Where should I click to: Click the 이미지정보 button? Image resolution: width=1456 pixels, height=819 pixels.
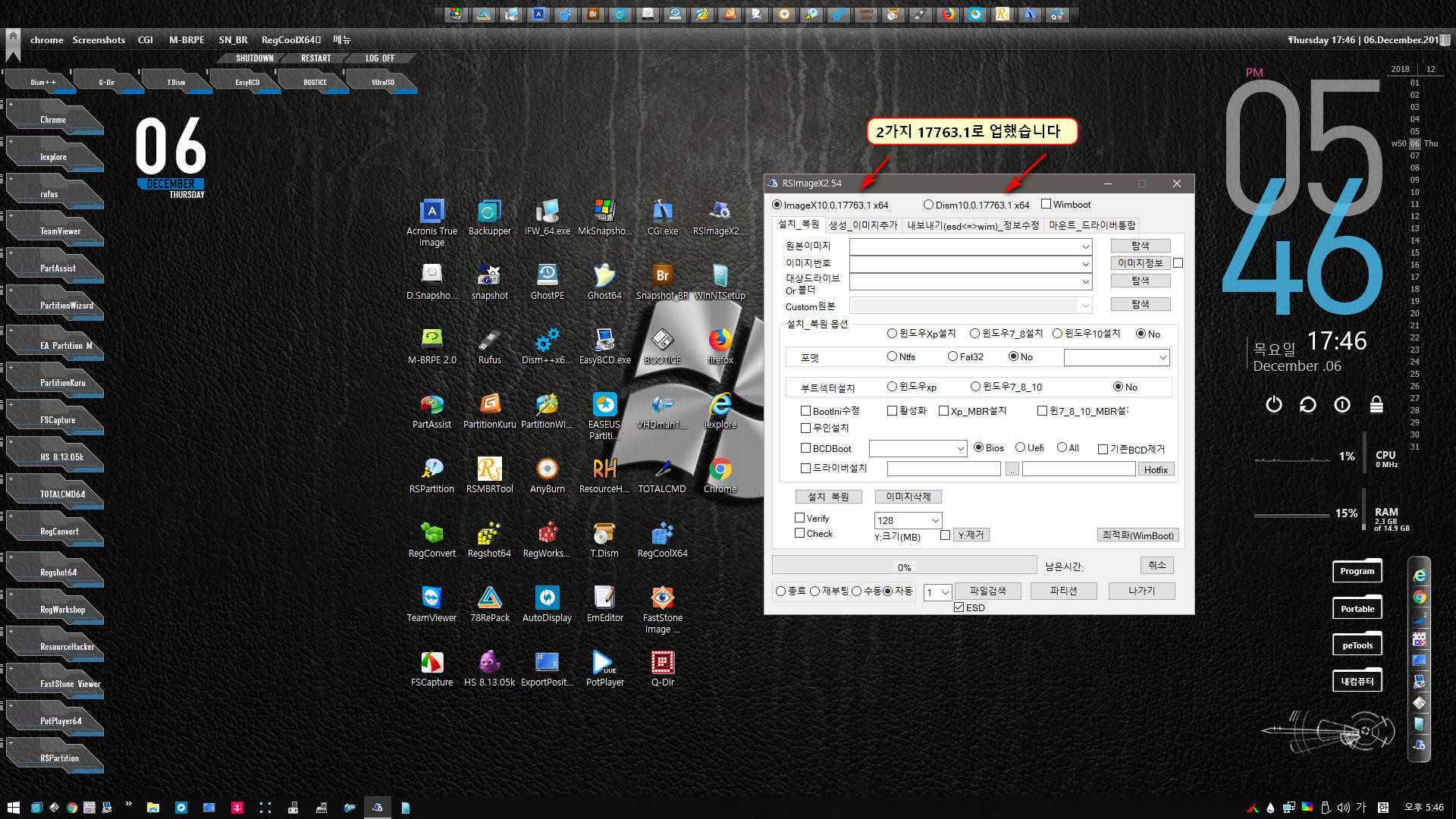(x=1140, y=263)
